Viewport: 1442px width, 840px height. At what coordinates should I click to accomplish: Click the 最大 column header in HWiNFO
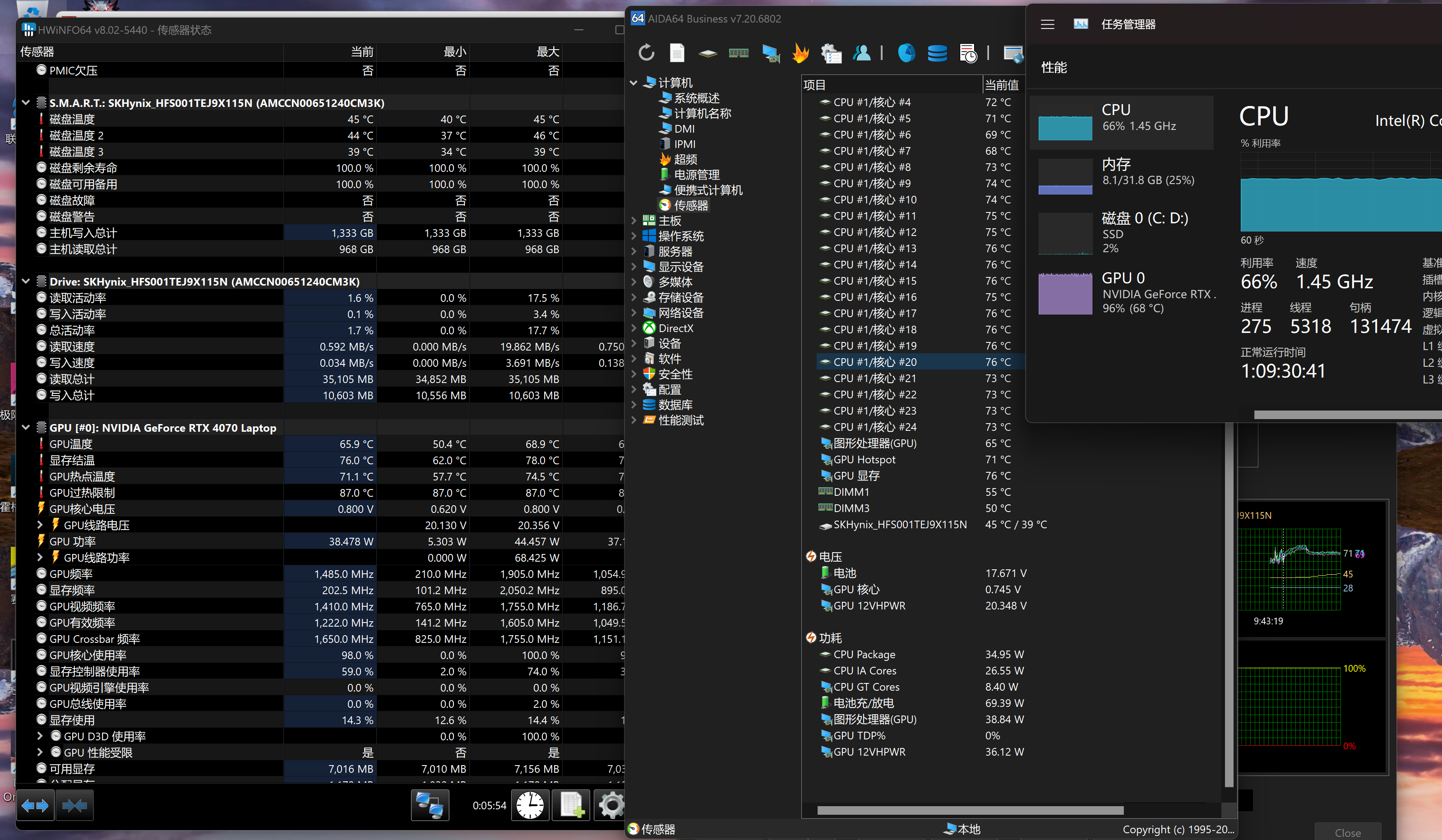[x=516, y=51]
